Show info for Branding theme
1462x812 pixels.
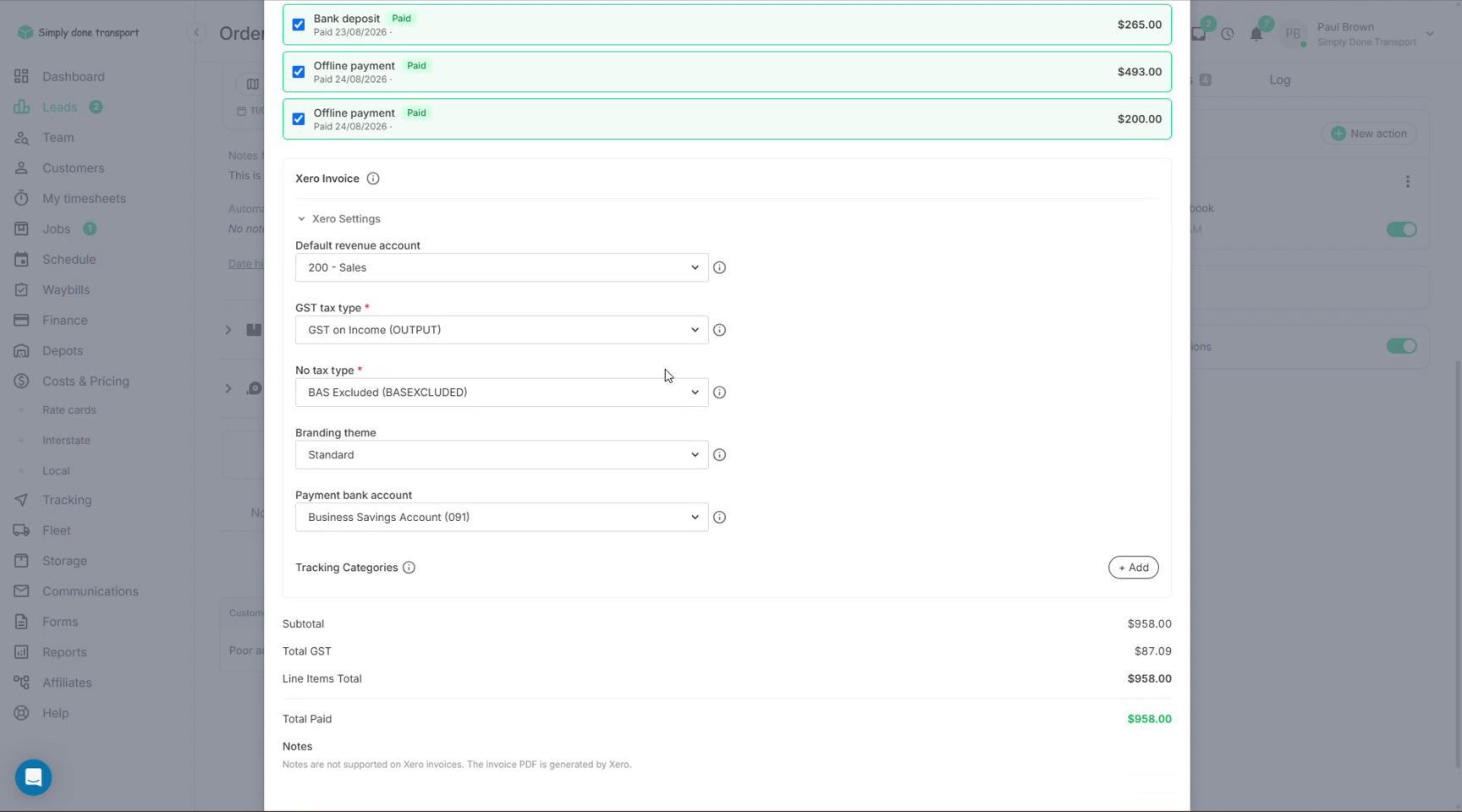[719, 455]
